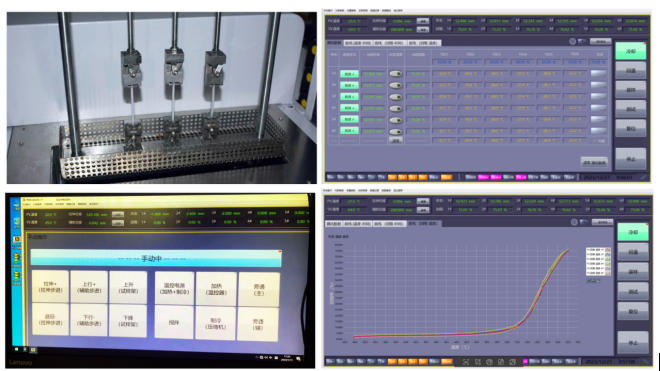Switch to third tab in table window

[x=389, y=43]
